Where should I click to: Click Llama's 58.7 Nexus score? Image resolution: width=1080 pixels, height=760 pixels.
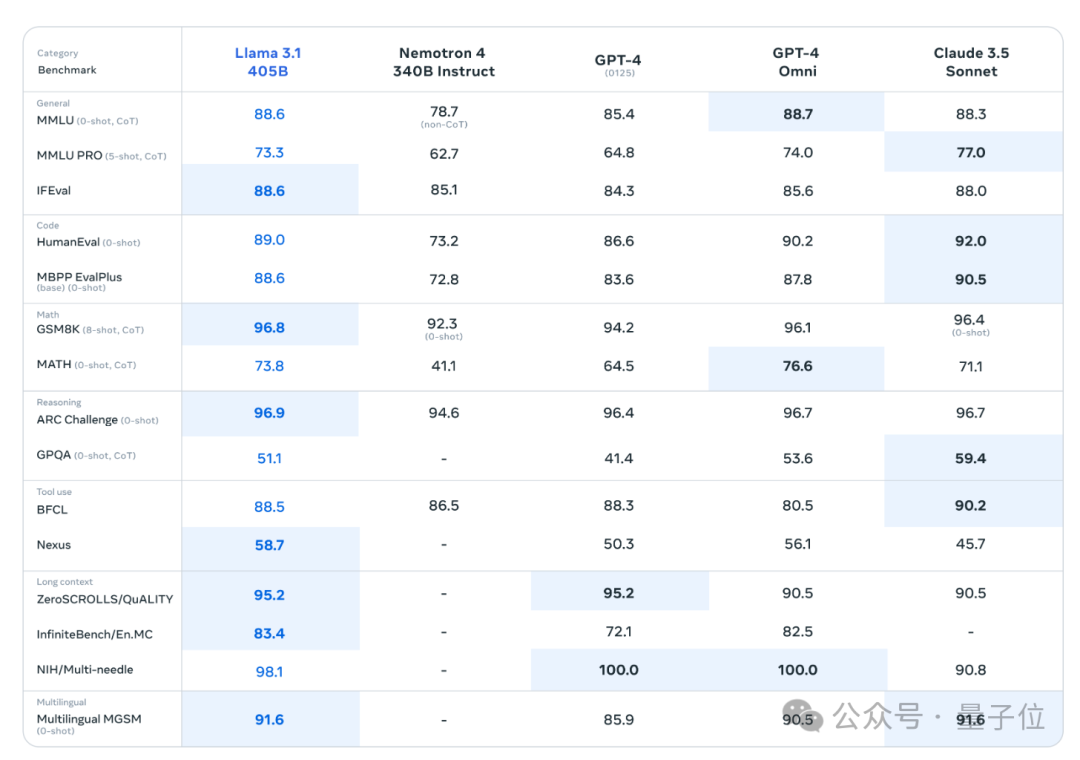coord(269,545)
